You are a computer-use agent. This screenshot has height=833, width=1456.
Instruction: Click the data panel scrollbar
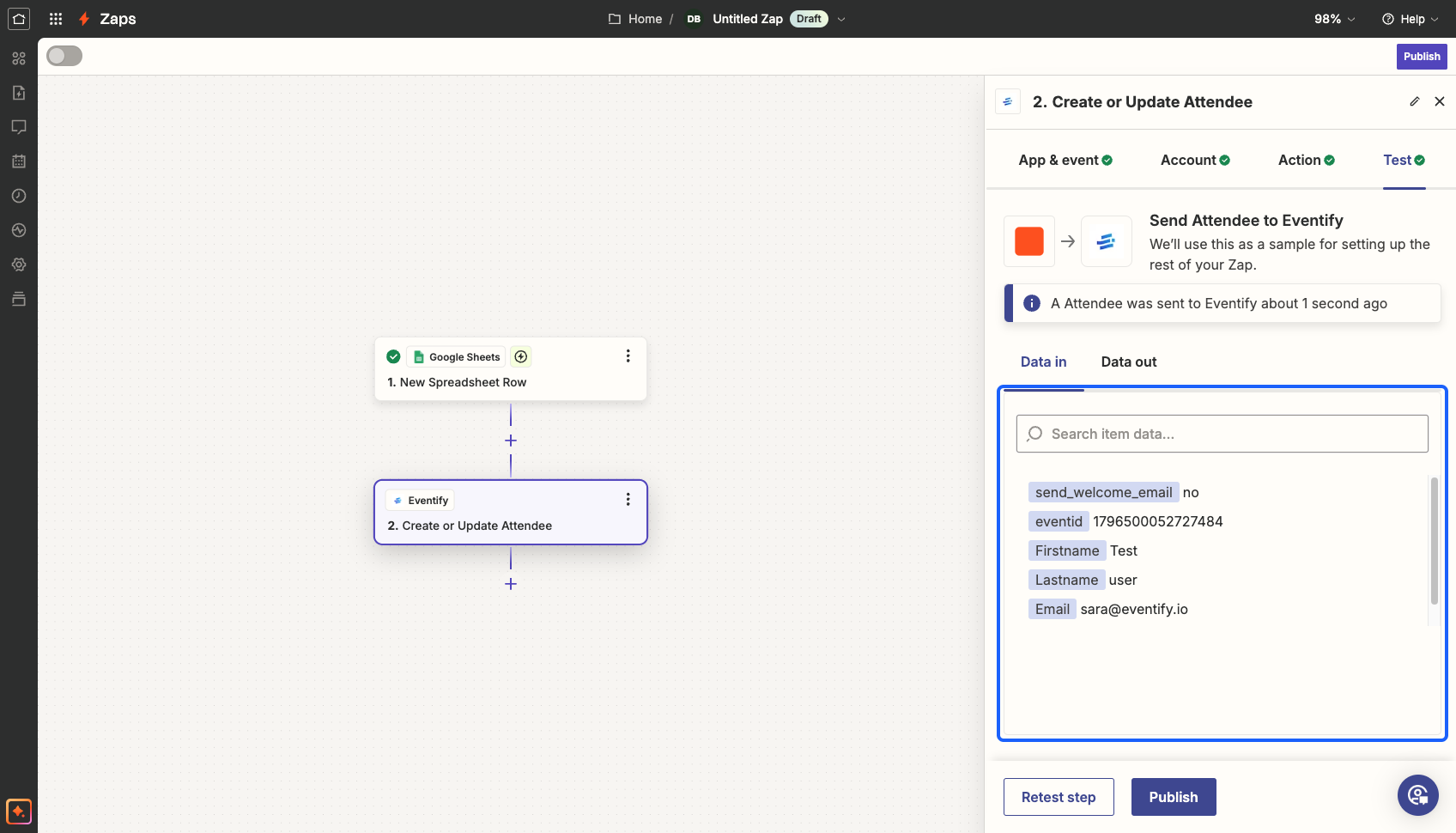coord(1434,541)
